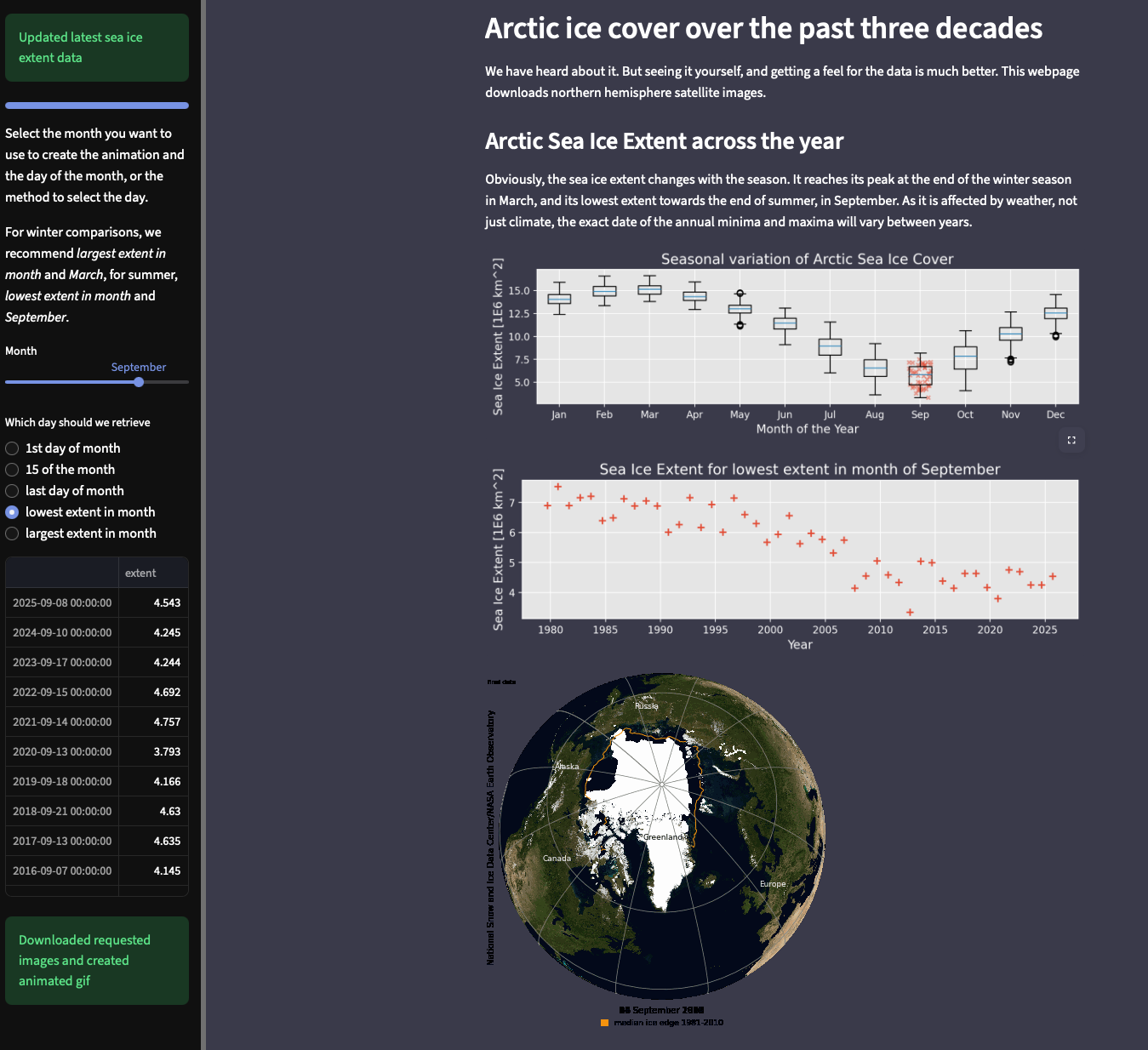Click the orange legend swatch below the globe

(605, 1022)
